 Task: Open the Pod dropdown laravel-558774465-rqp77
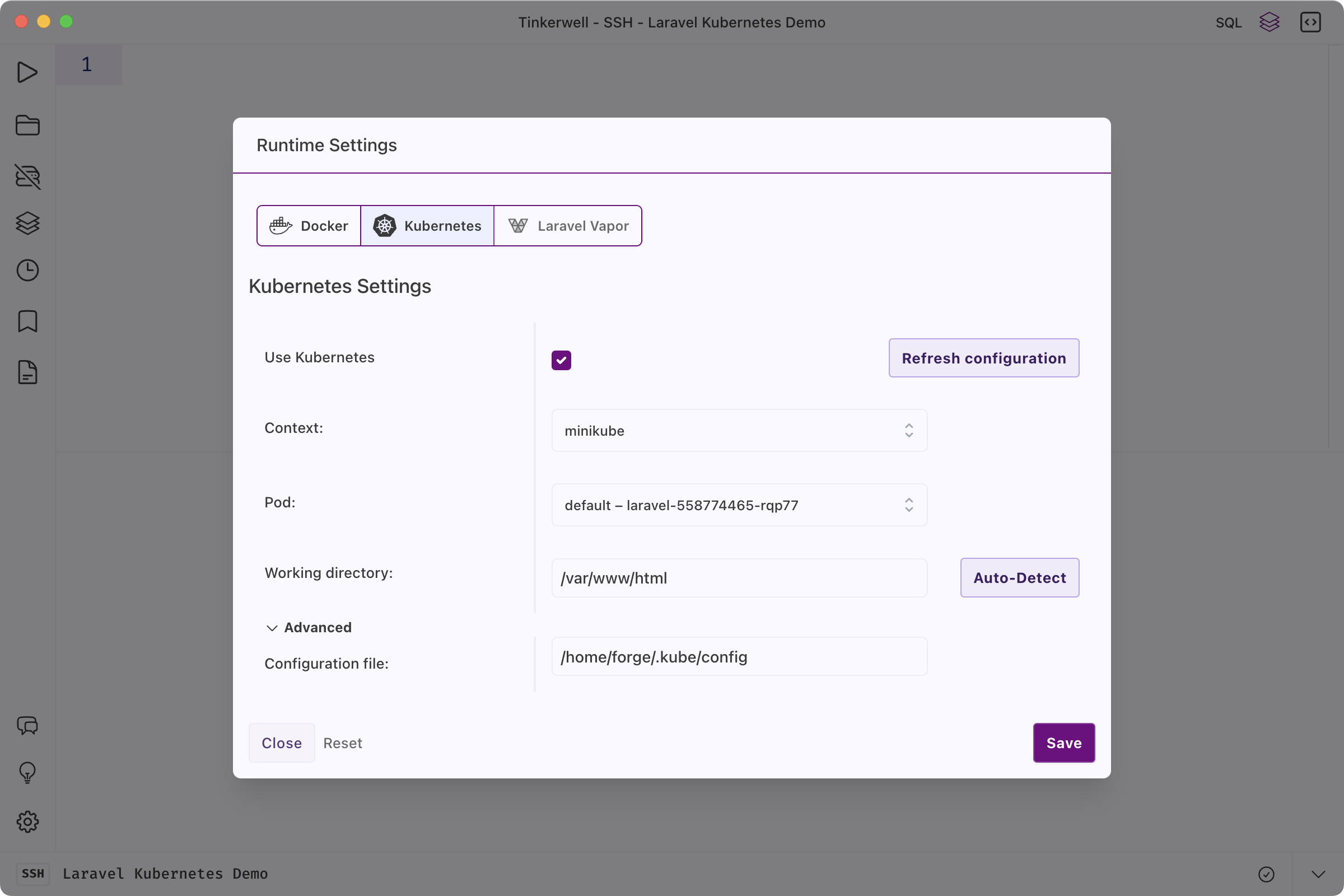739,505
